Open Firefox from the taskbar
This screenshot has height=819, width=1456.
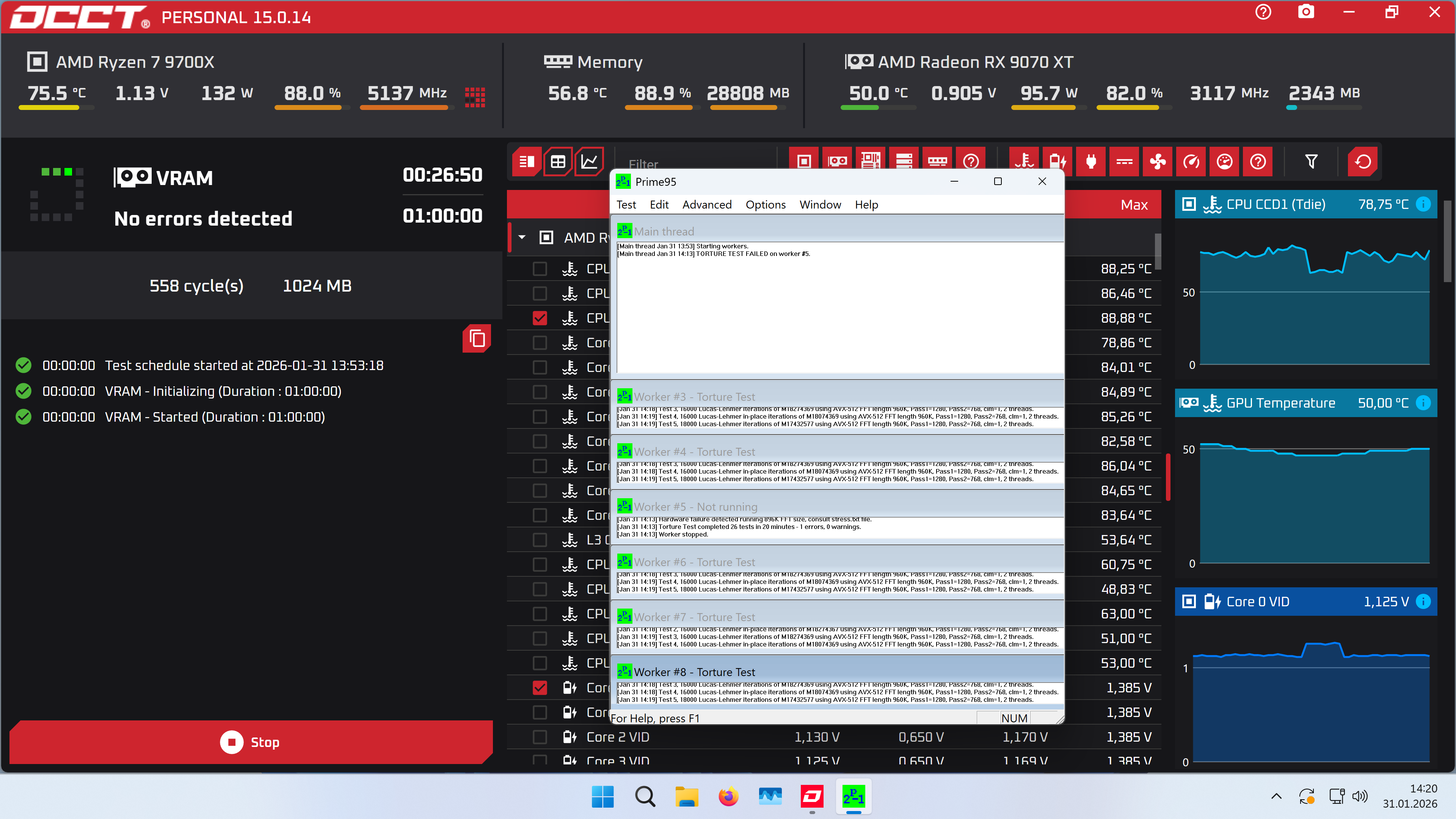coord(728,797)
